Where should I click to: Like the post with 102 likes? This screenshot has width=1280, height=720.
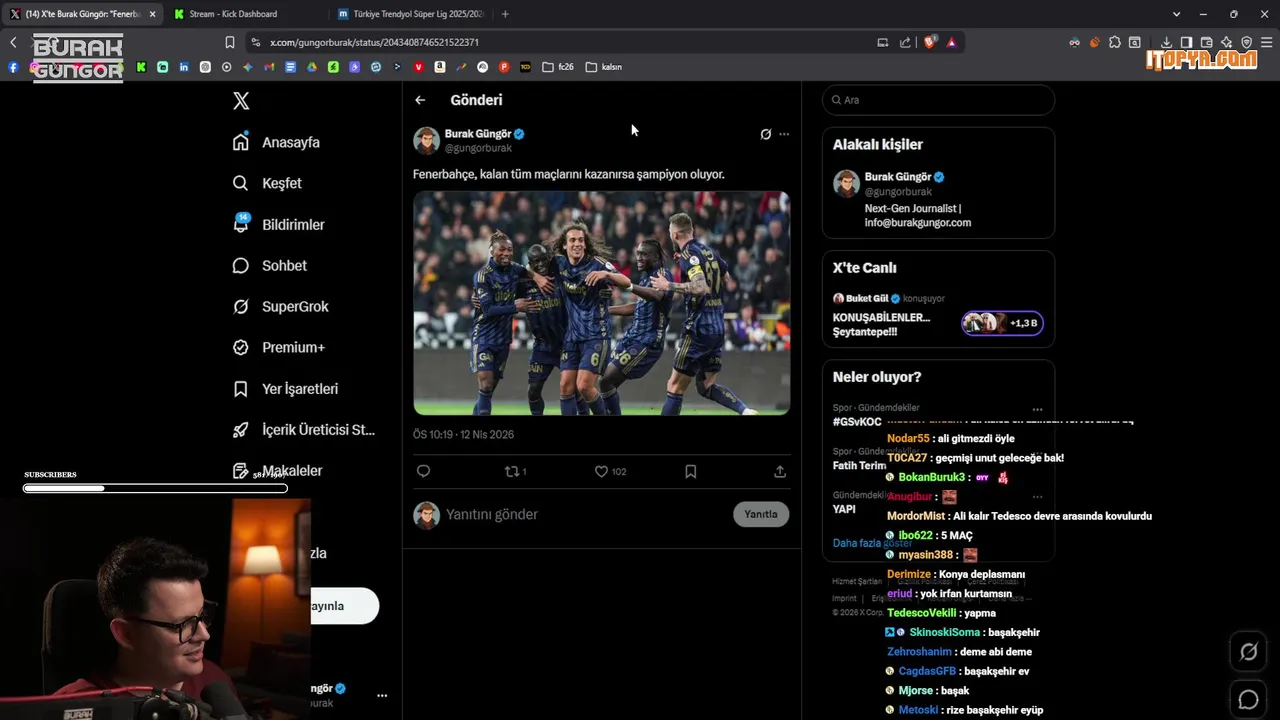pyautogui.click(x=610, y=471)
